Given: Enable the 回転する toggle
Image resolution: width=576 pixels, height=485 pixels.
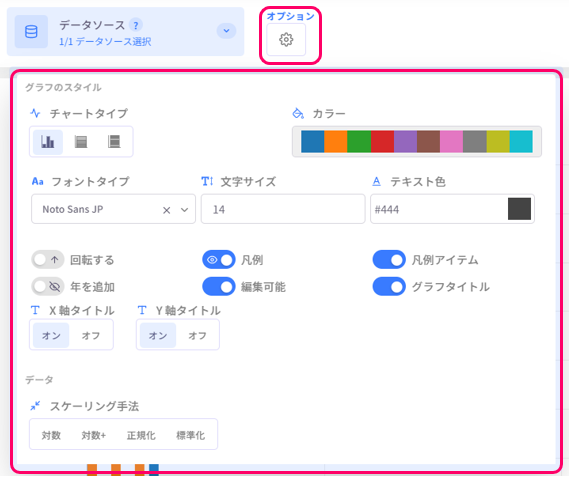Looking at the screenshot, I should click(48, 260).
